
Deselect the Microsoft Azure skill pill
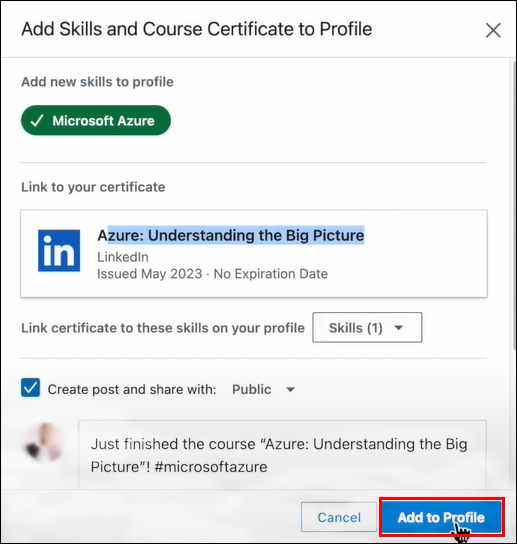click(96, 120)
